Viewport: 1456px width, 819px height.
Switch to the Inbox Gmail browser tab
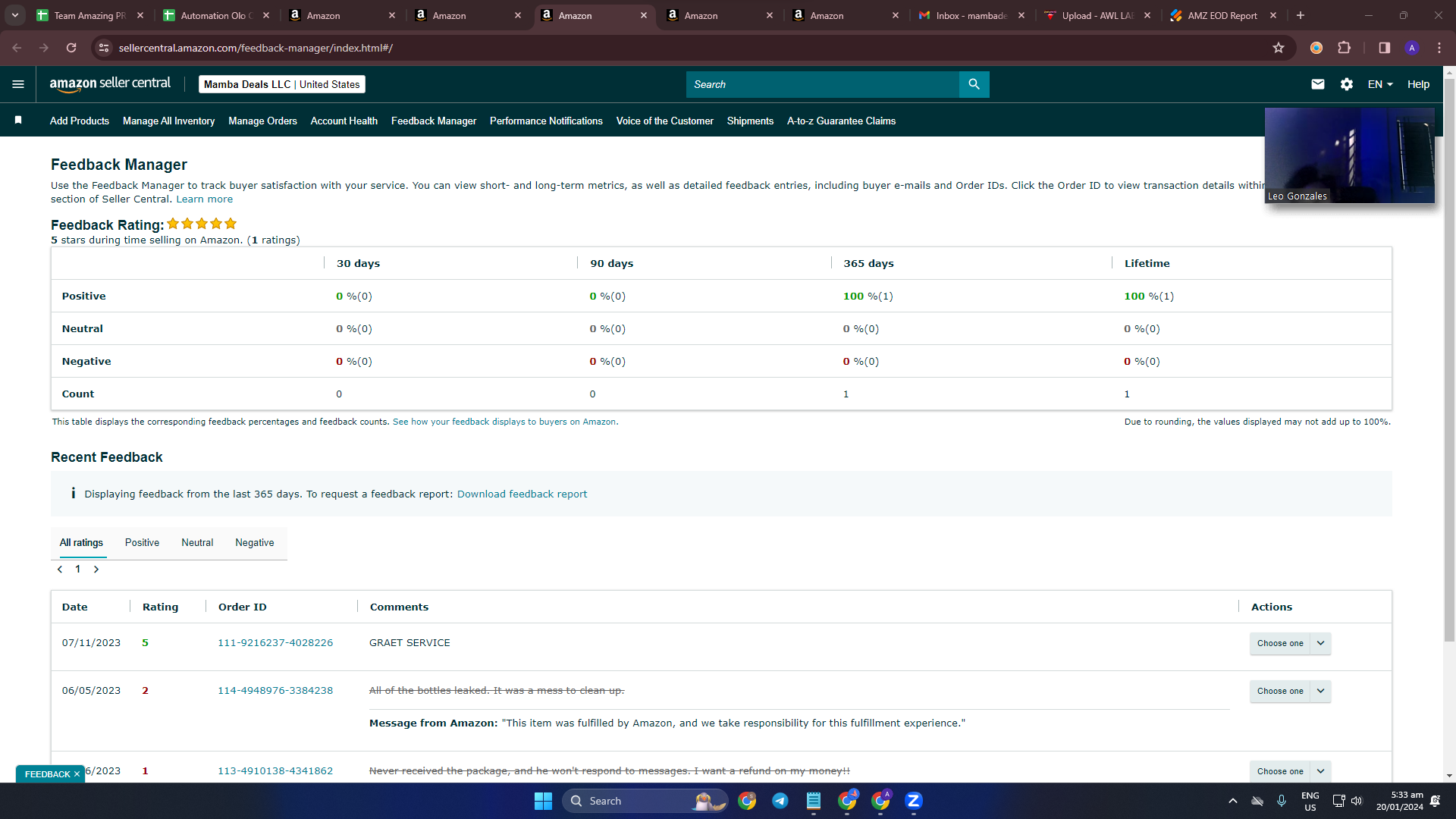(971, 15)
